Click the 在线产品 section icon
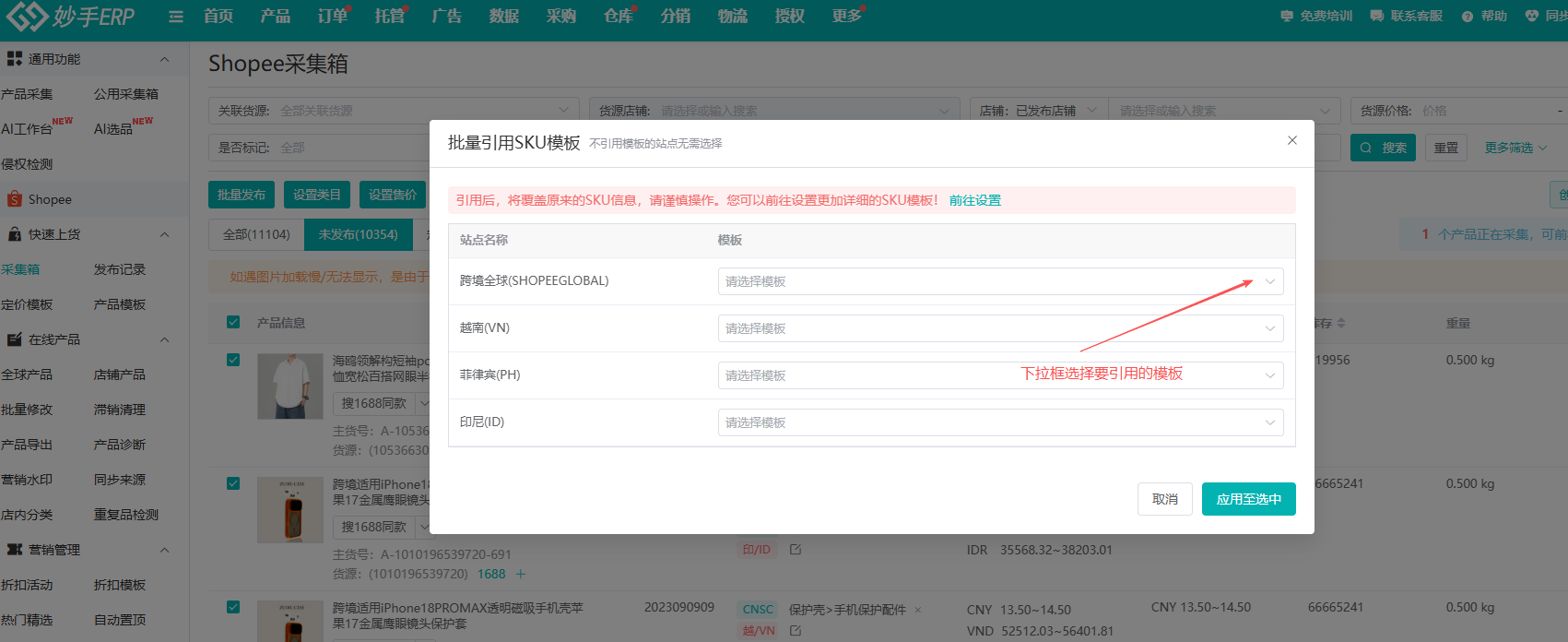 14,339
